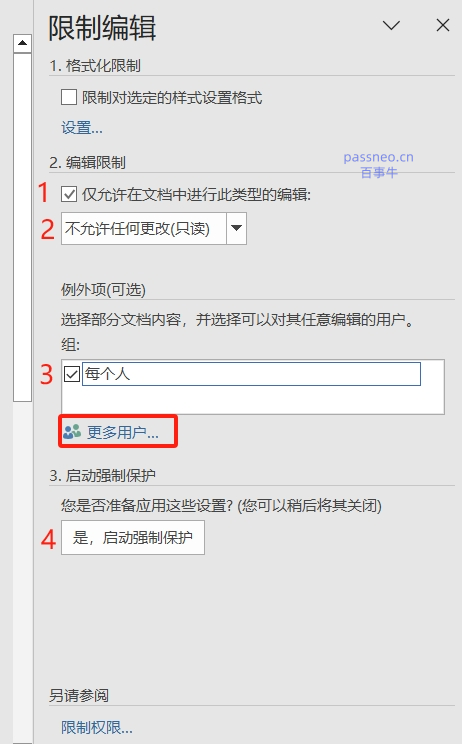Click the 3. 启动强制保护 section heading

coord(102,475)
